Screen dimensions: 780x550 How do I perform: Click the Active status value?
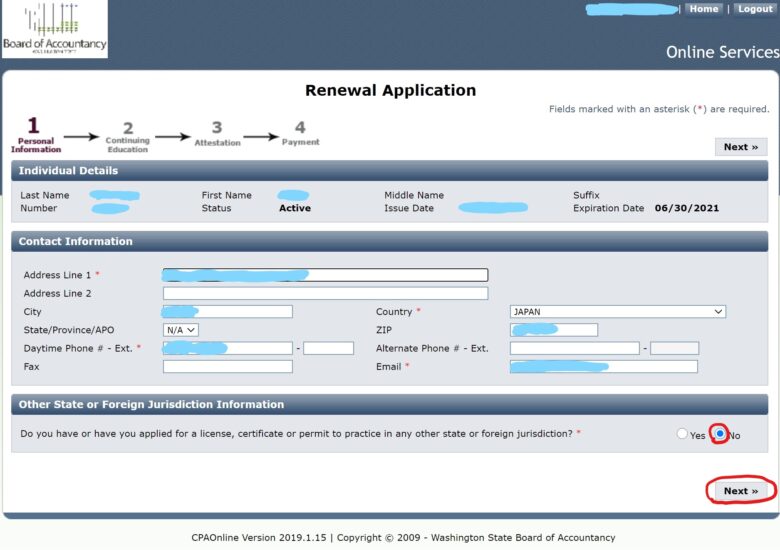pos(295,208)
